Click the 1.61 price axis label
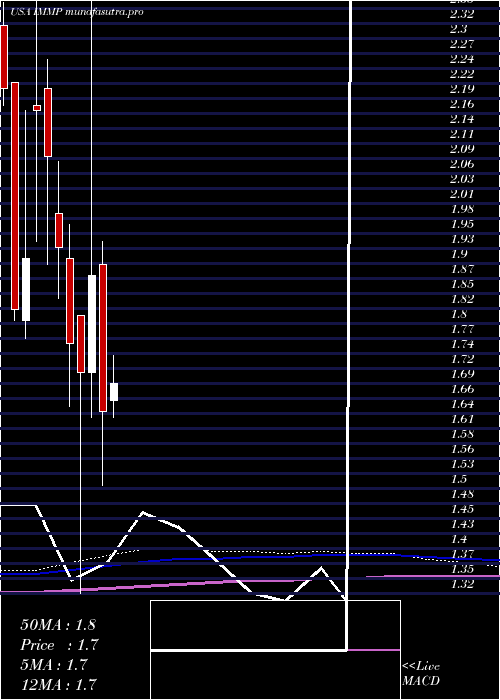This screenshot has width=500, height=700. 462,419
